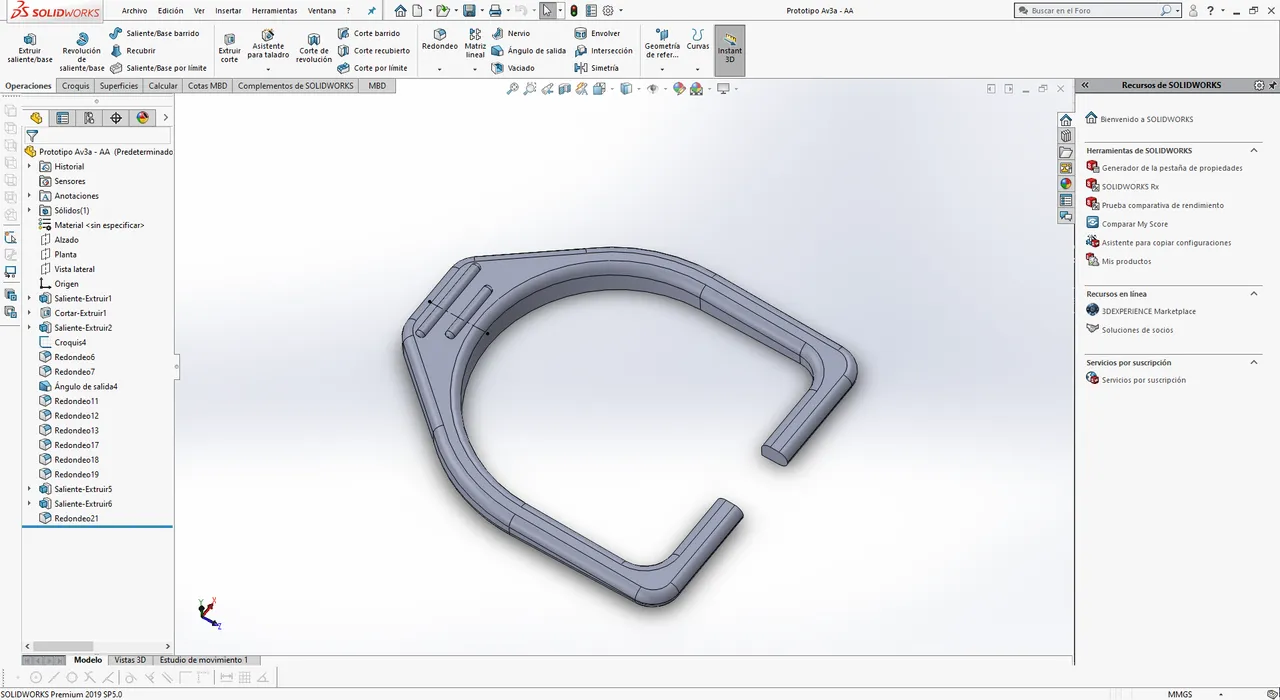Expand Saliente-Extruir6 feature
Screen dimensions: 1280x700
29,504
